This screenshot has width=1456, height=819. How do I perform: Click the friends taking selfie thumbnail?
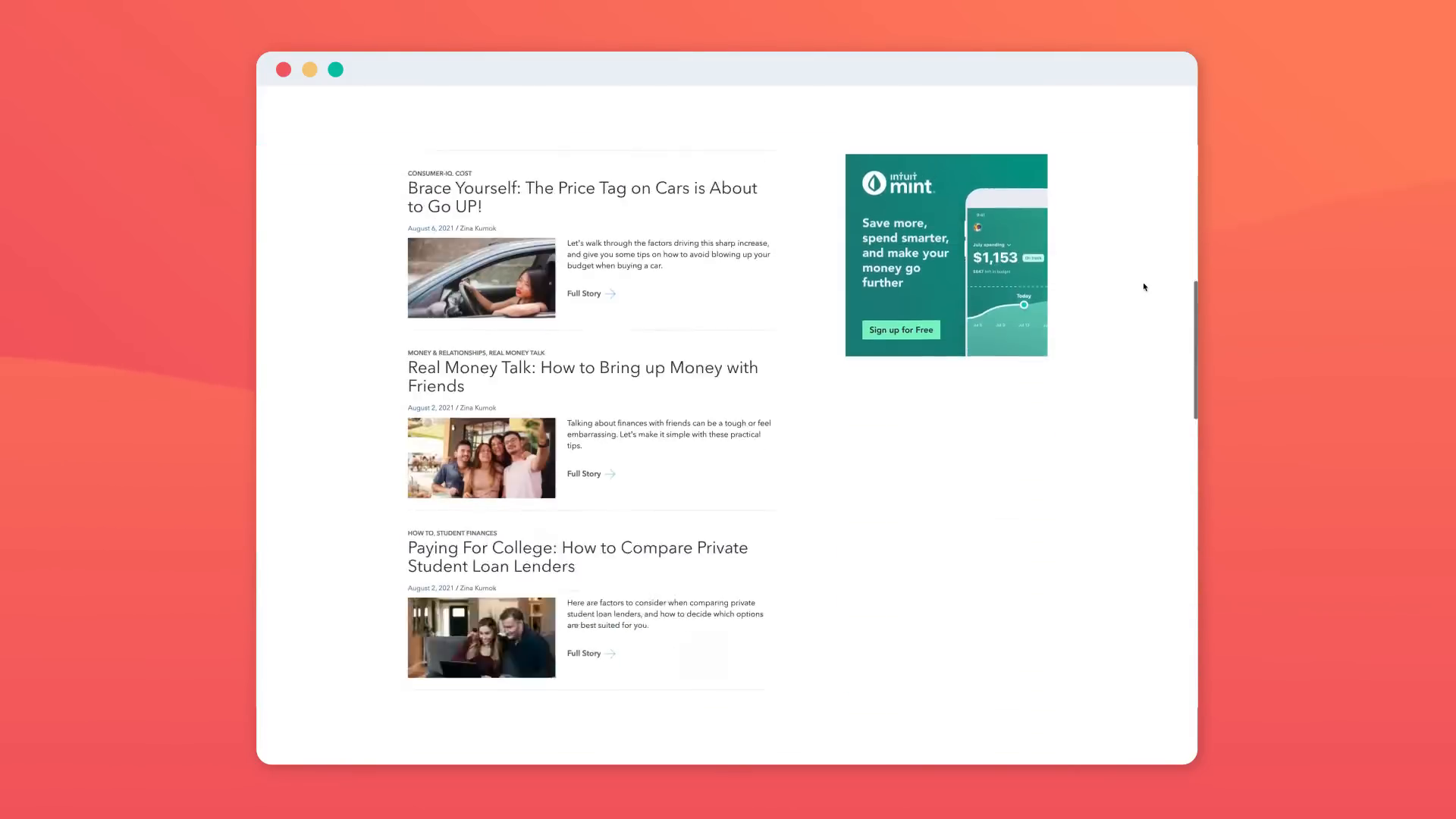click(481, 458)
